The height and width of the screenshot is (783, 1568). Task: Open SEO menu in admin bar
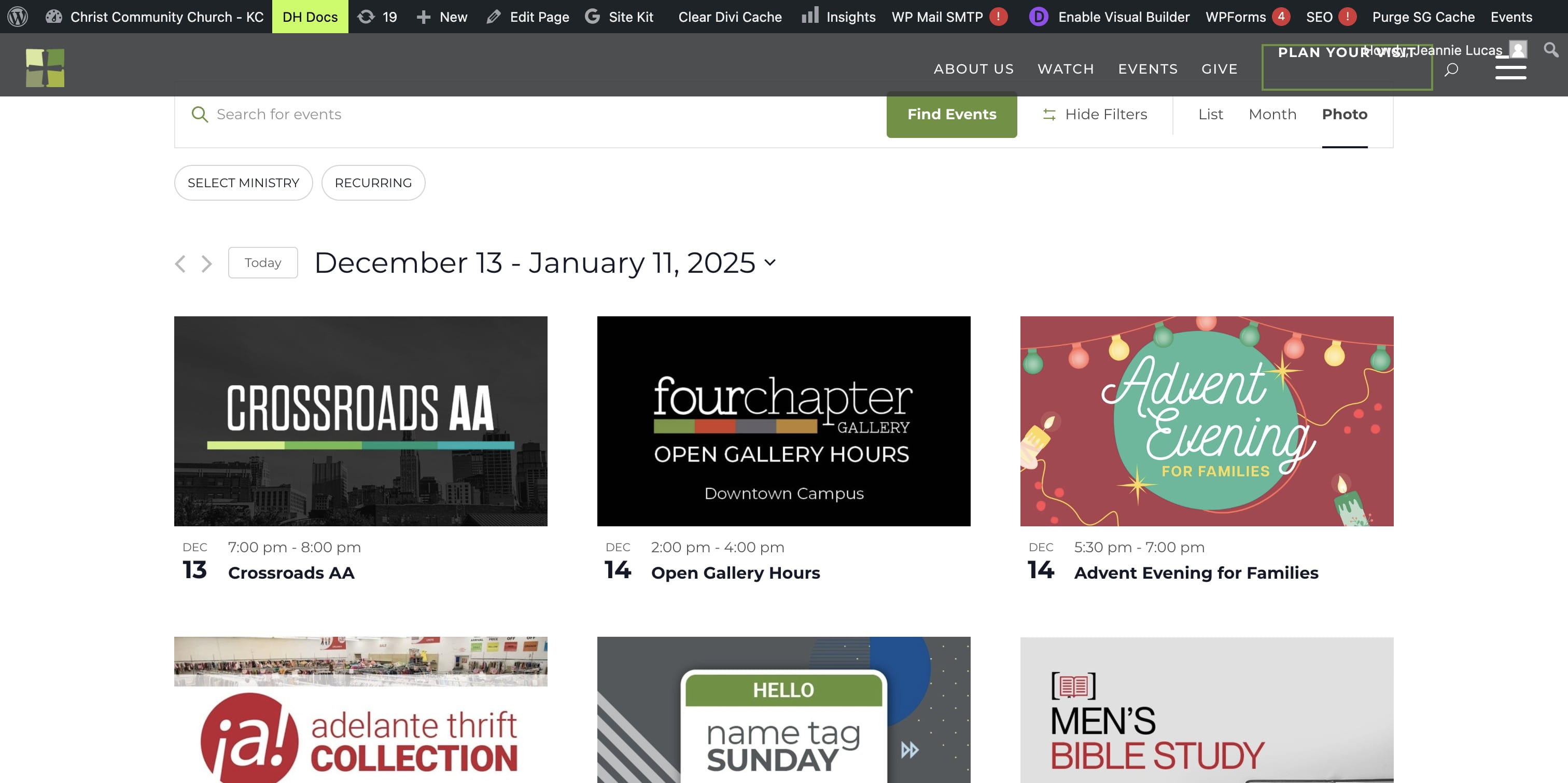click(1319, 17)
